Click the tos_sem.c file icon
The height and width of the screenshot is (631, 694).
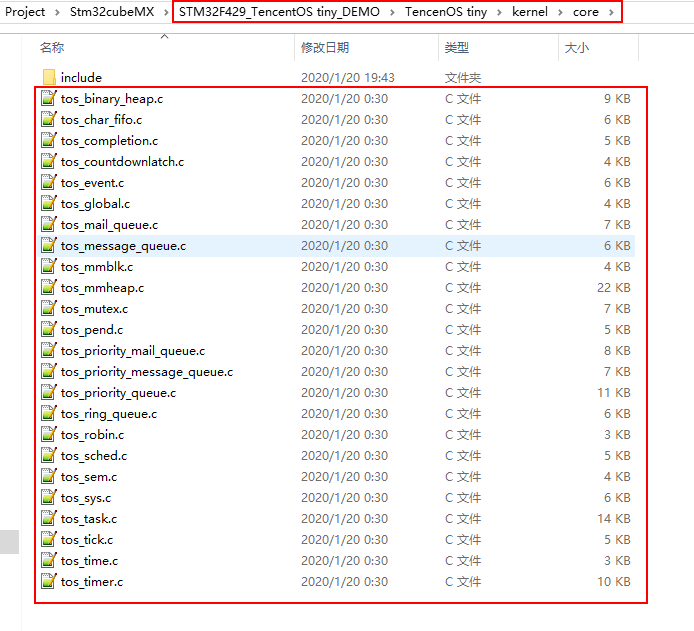click(49, 477)
